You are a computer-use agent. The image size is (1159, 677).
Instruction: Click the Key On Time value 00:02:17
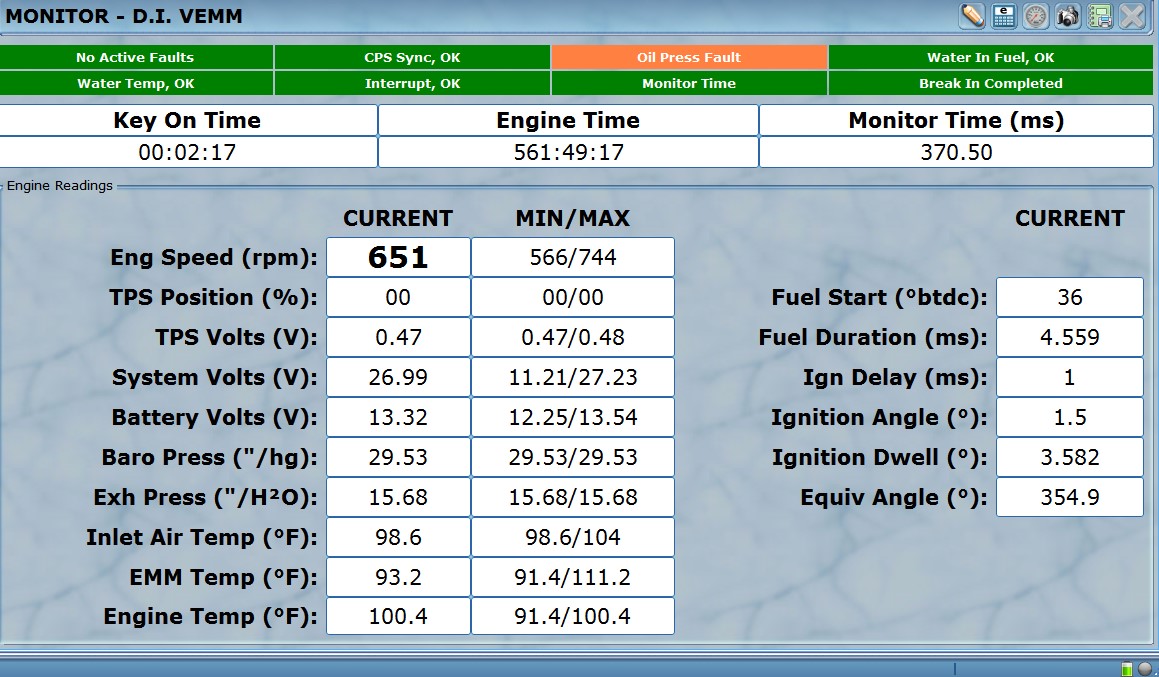pyautogui.click(x=188, y=152)
